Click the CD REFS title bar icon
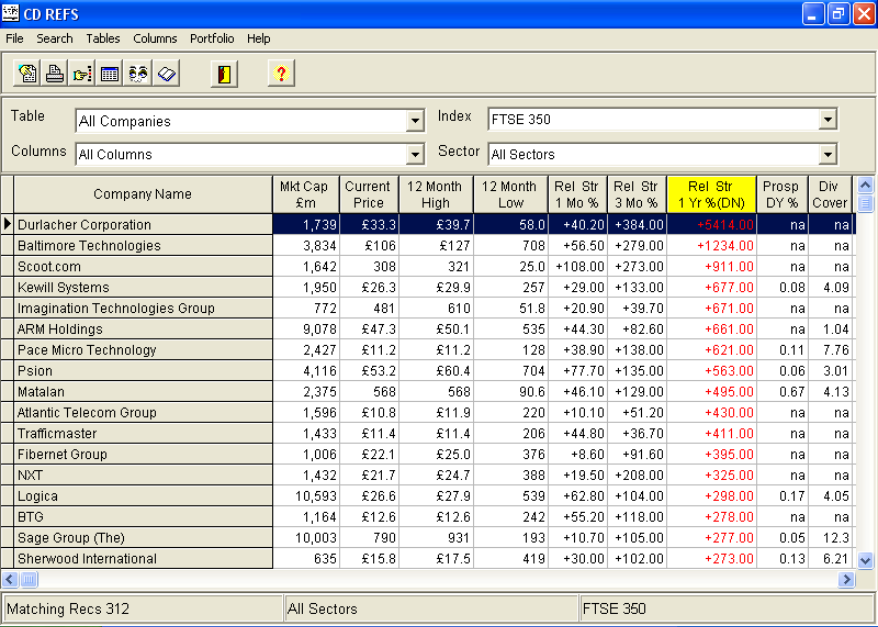 pos(11,12)
